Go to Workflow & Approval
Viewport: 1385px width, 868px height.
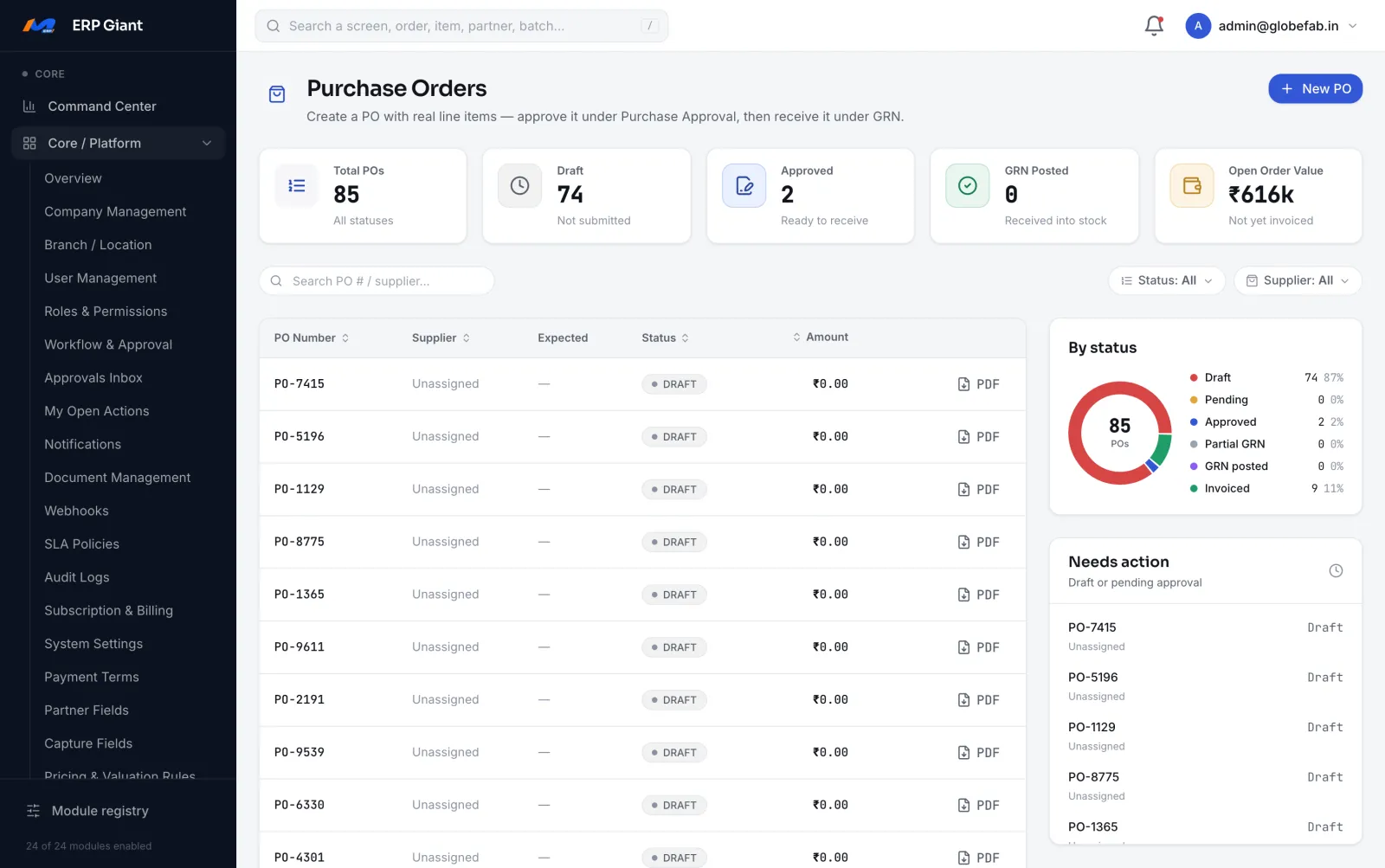point(108,344)
